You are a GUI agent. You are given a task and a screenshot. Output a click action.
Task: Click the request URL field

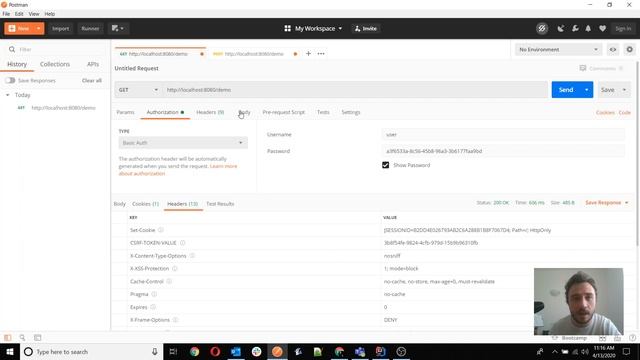pos(354,90)
